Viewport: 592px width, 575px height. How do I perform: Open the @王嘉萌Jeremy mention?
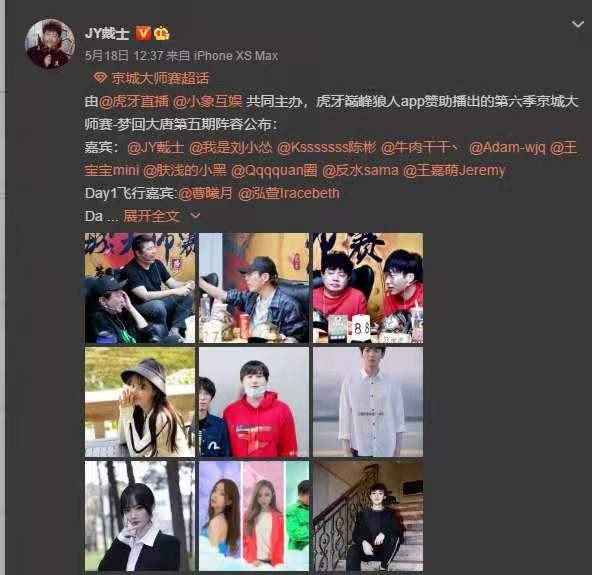(x=454, y=170)
